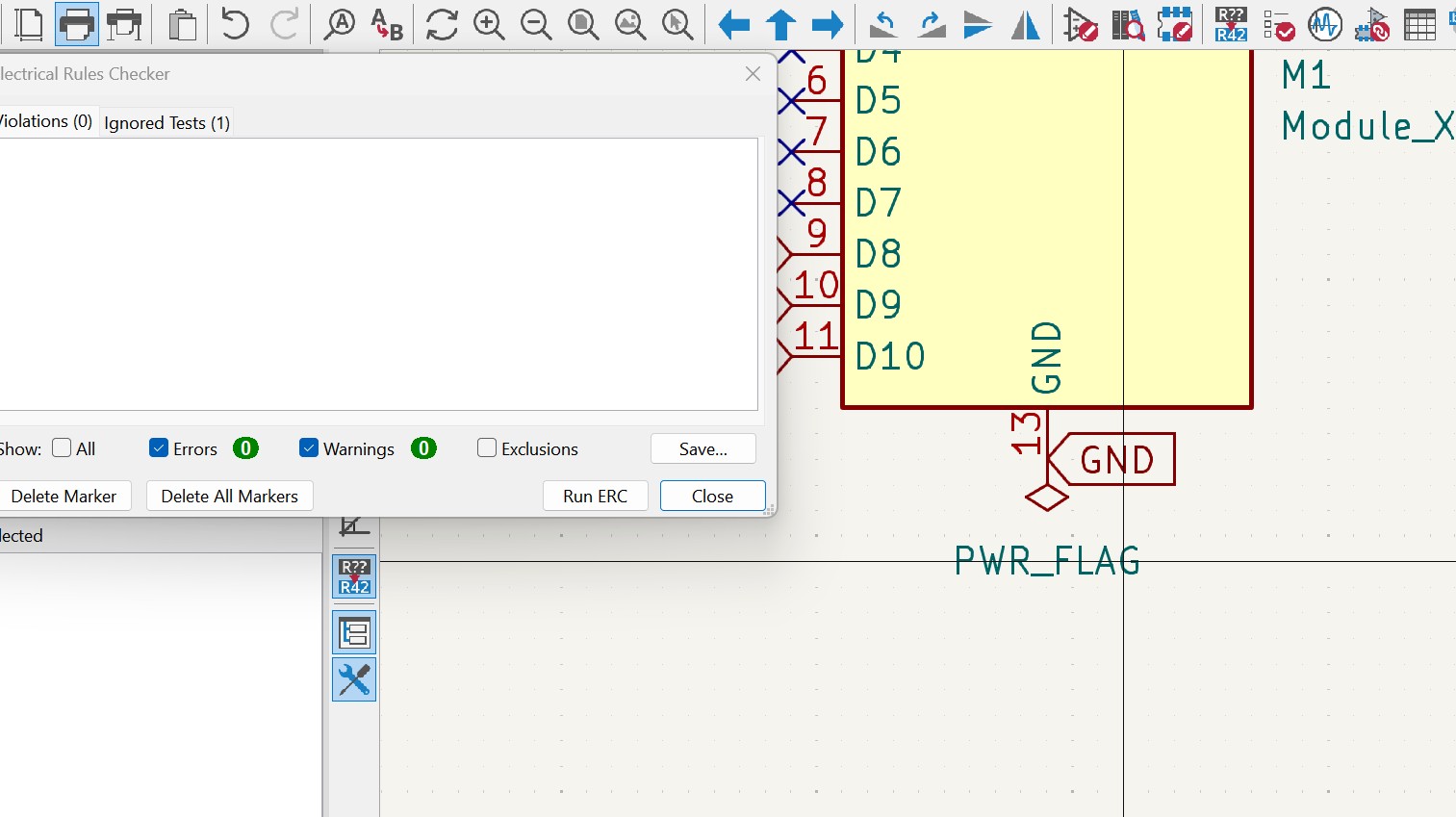Click the Print schematic icon
1456x817 pixels.
coord(77,24)
